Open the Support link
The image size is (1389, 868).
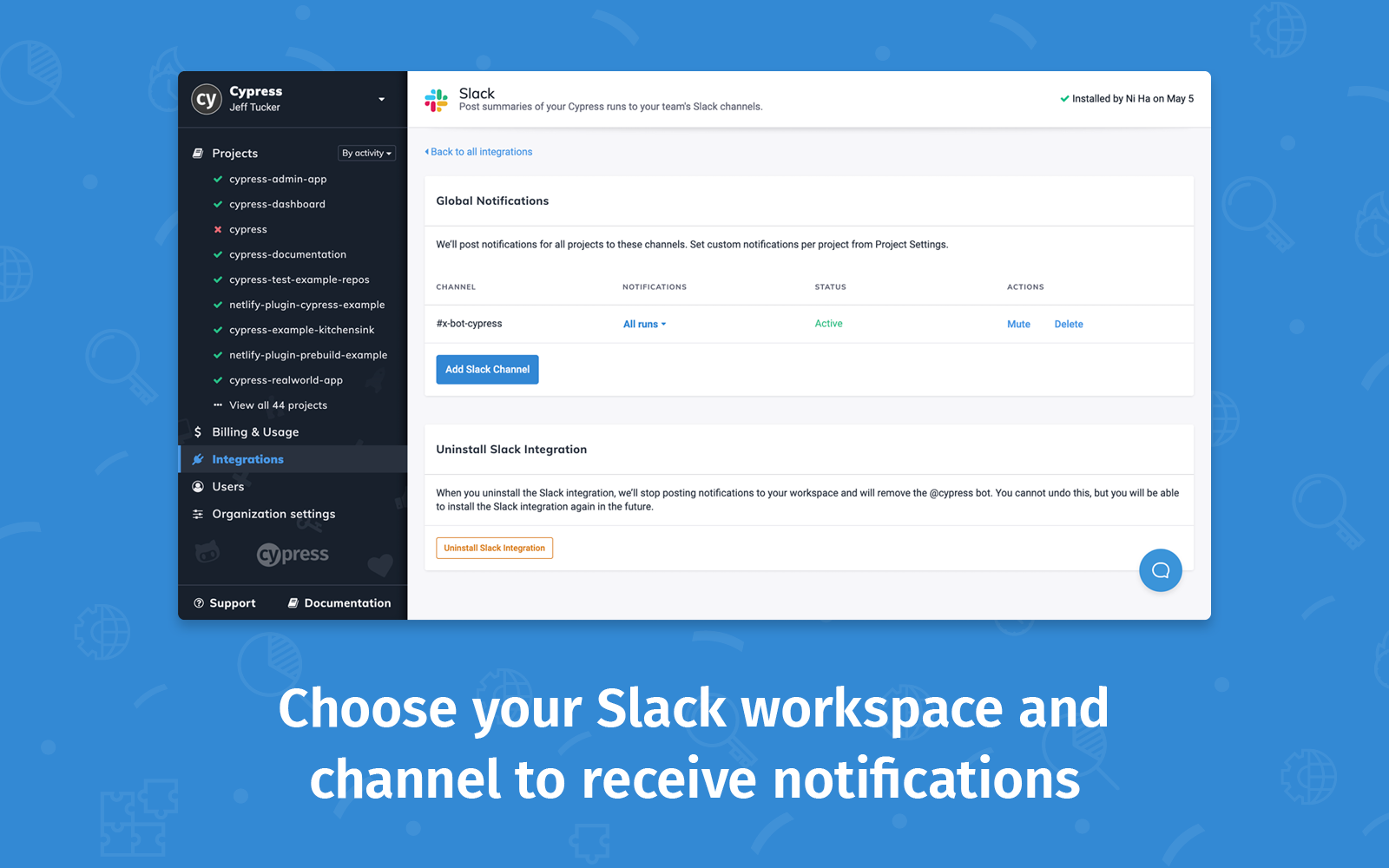pyautogui.click(x=233, y=603)
